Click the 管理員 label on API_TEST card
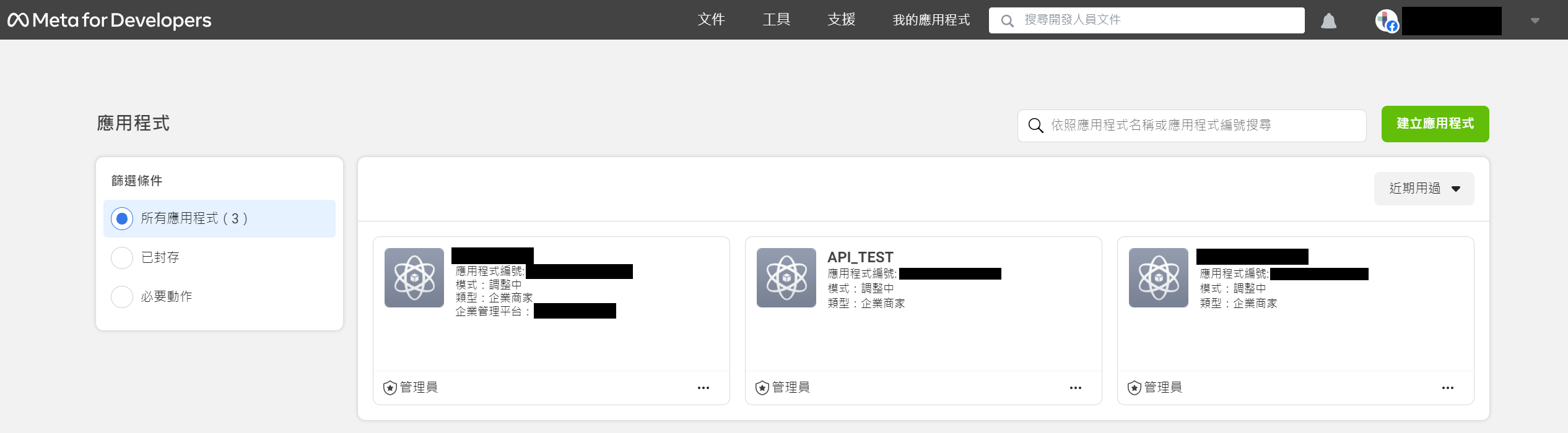Image resolution: width=1568 pixels, height=433 pixels. (791, 387)
